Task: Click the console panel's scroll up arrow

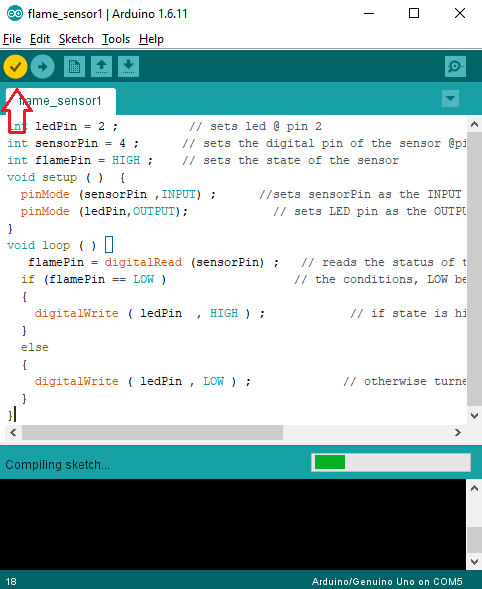Action: point(474,488)
